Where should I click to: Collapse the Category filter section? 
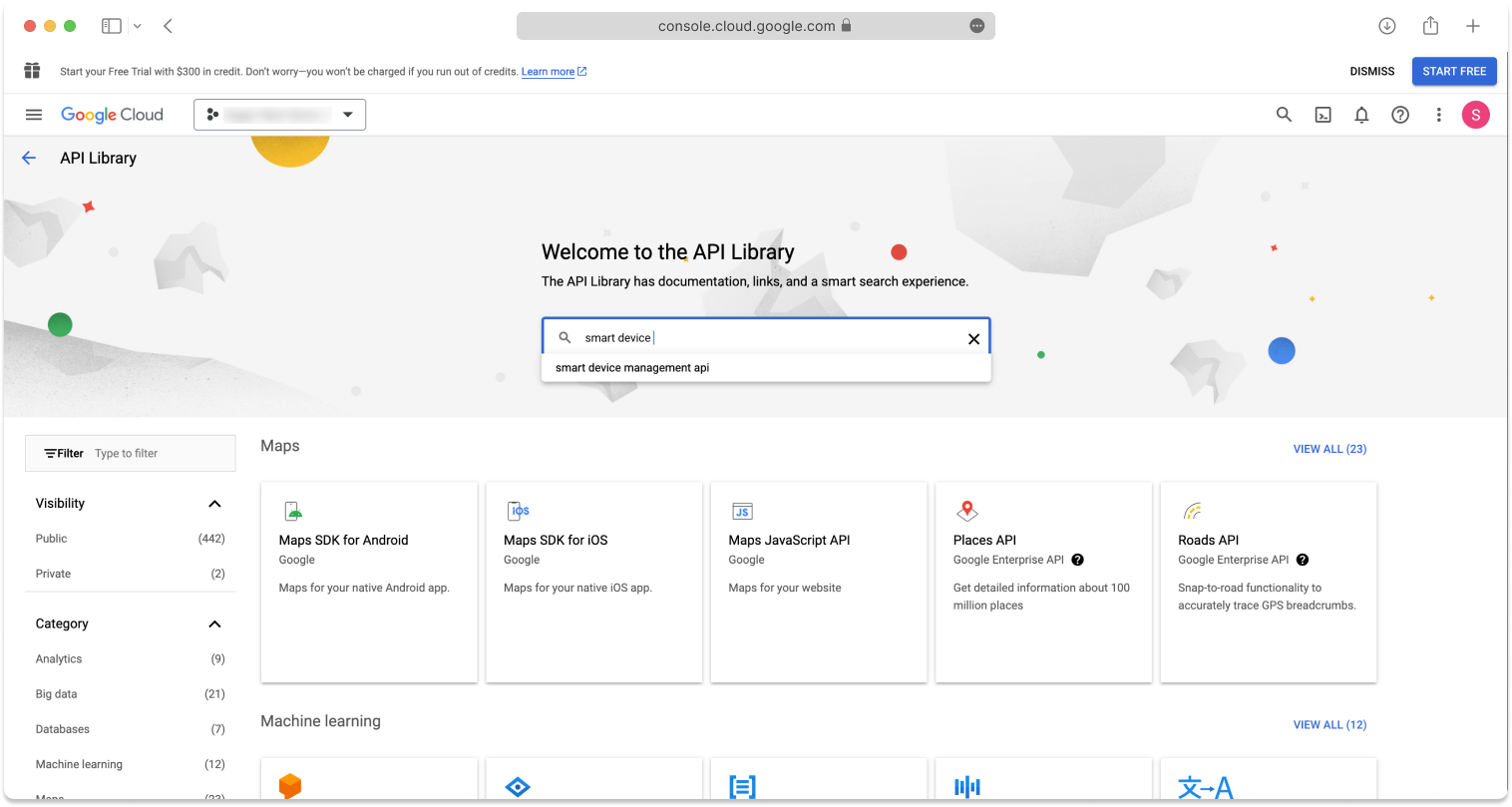click(213, 623)
